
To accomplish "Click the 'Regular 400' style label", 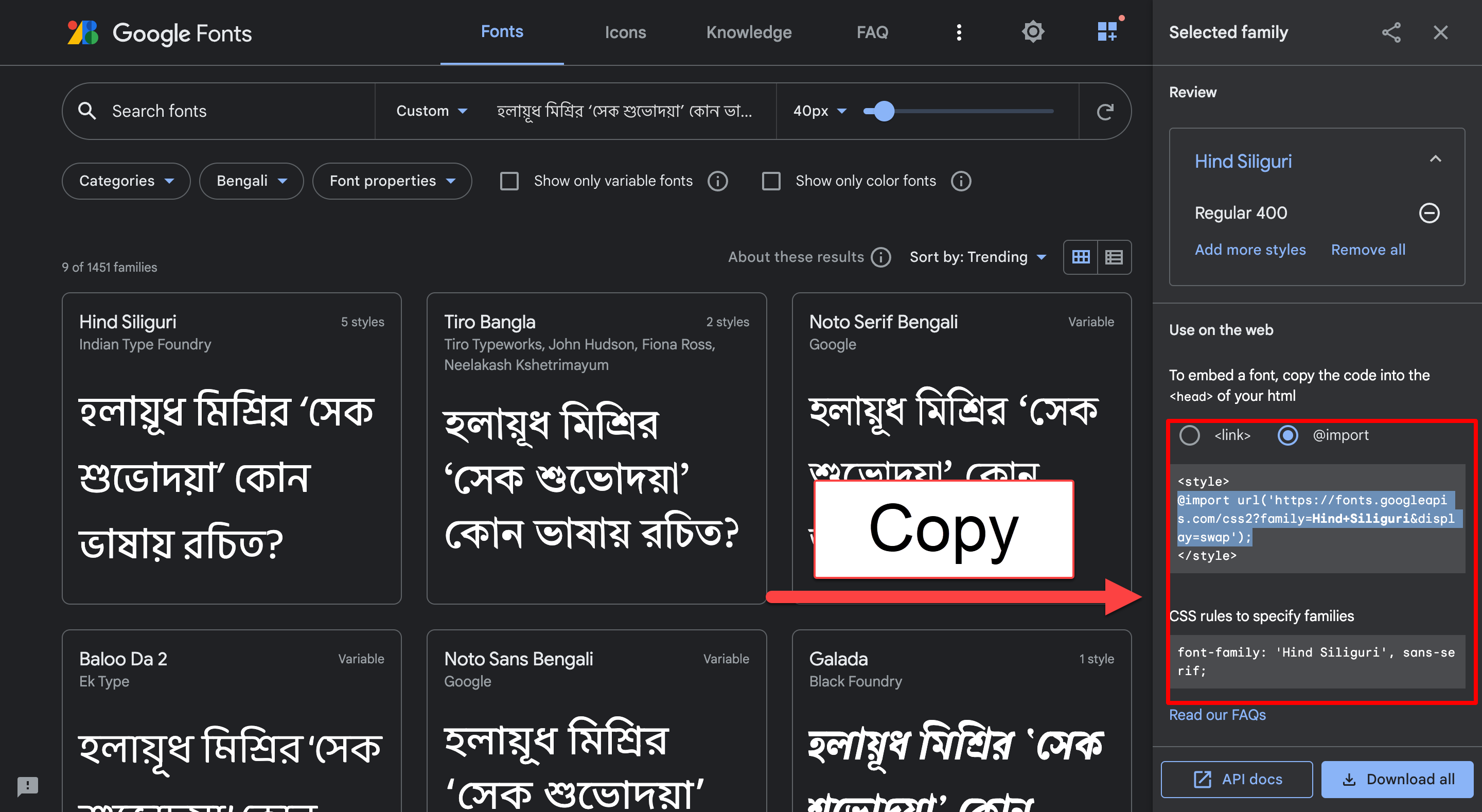I will tap(1240, 213).
